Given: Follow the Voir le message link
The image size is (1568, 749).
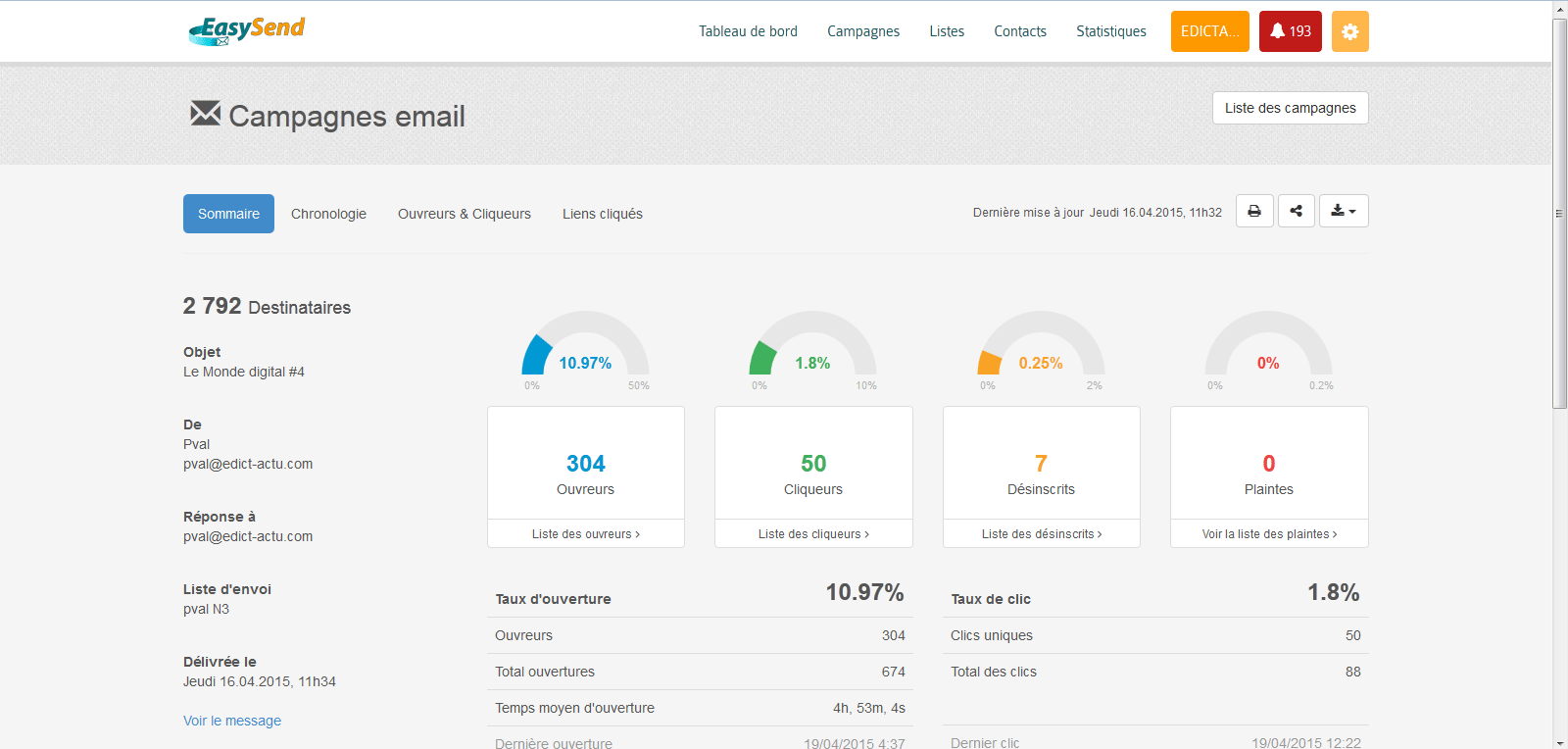Looking at the screenshot, I should click(232, 721).
